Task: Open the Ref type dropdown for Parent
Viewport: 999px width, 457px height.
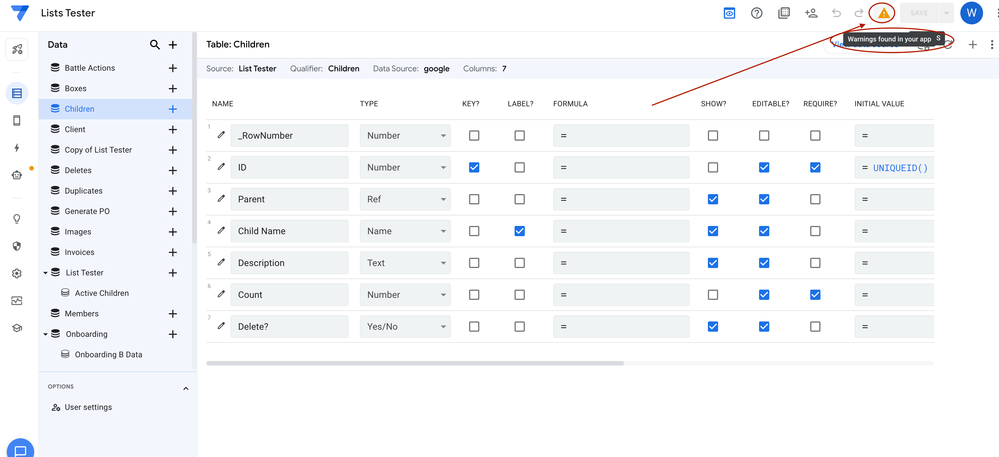Action: tap(405, 199)
